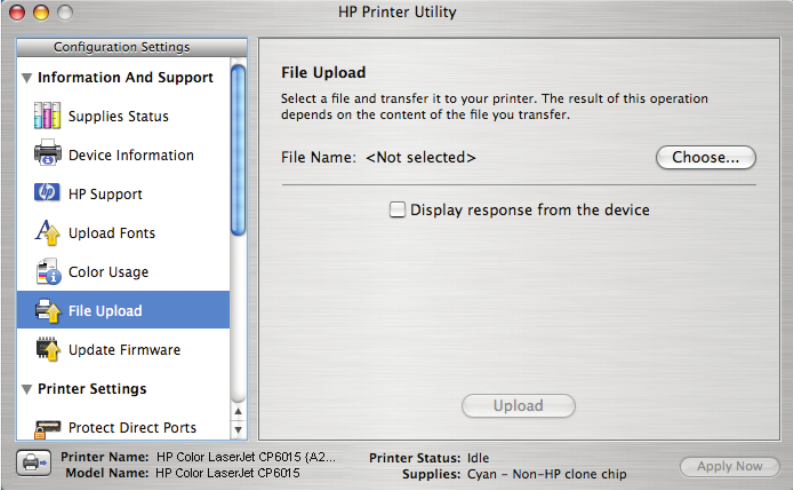Select the File Upload list row
The image size is (793, 490).
tap(123, 310)
